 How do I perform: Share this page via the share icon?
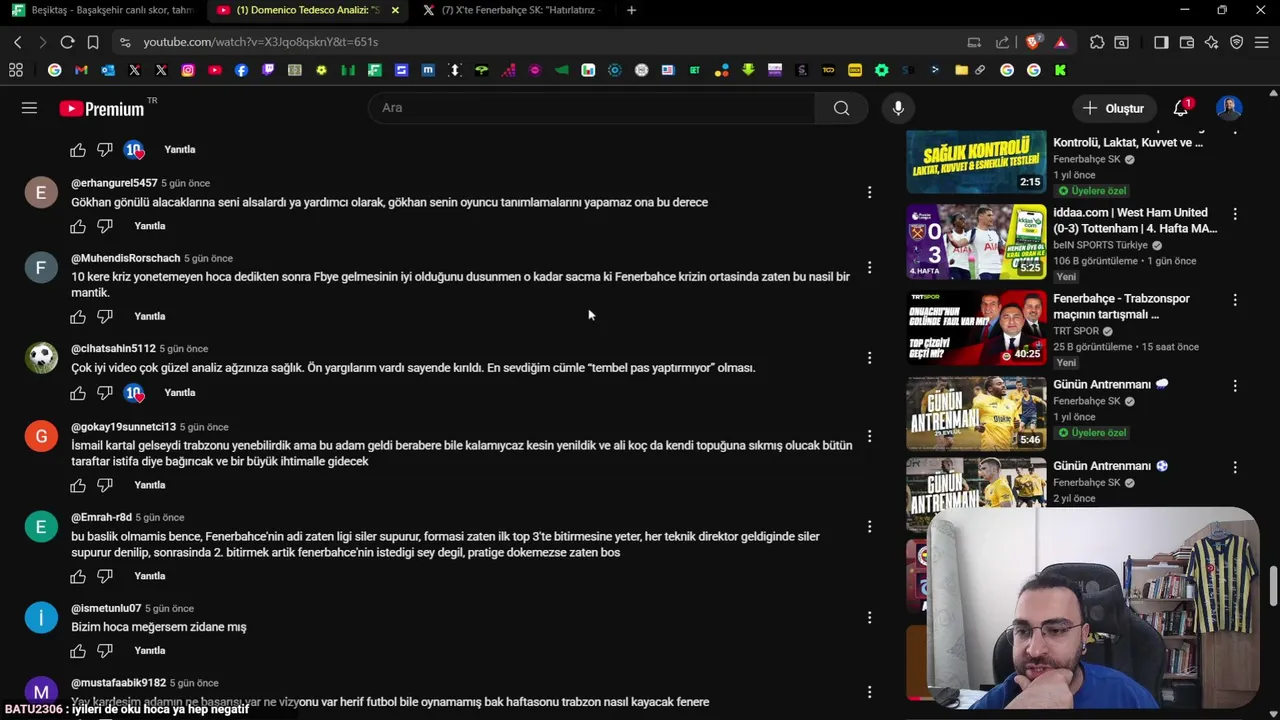(x=1002, y=42)
